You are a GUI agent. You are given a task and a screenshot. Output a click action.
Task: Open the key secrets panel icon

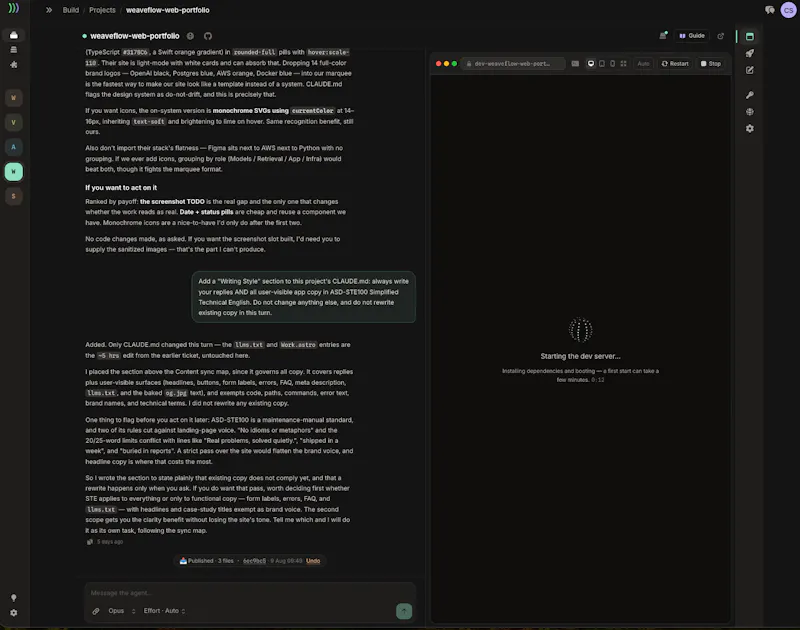tap(749, 95)
